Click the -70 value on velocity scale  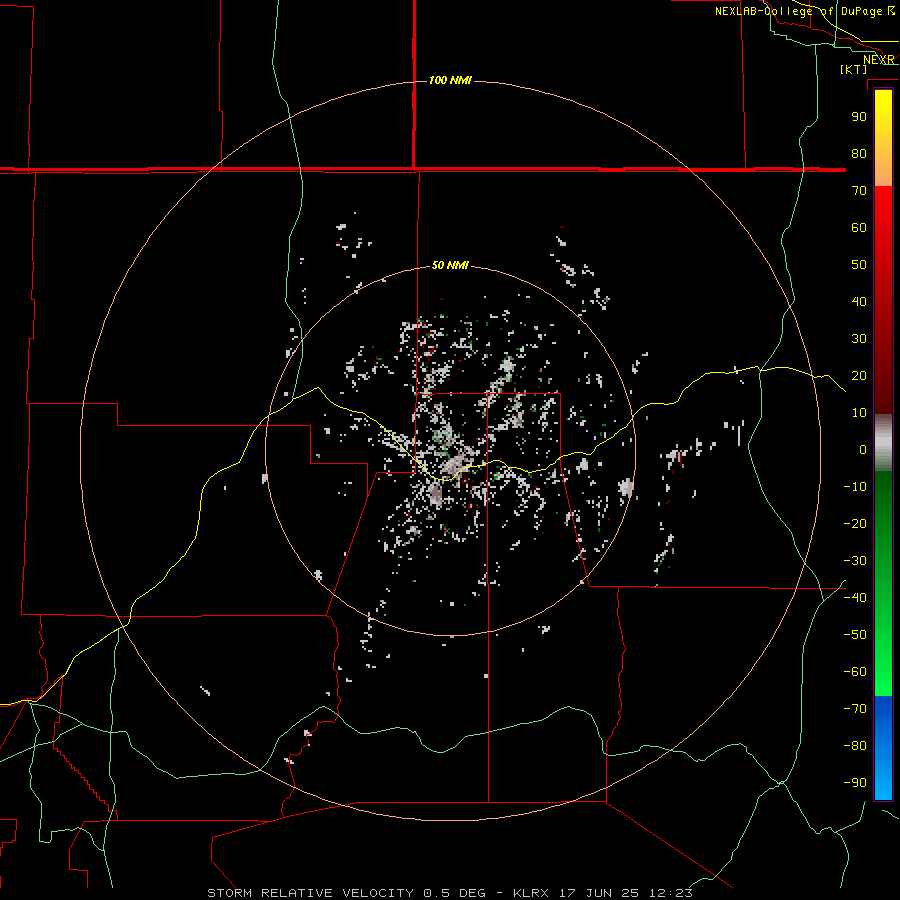[x=855, y=708]
